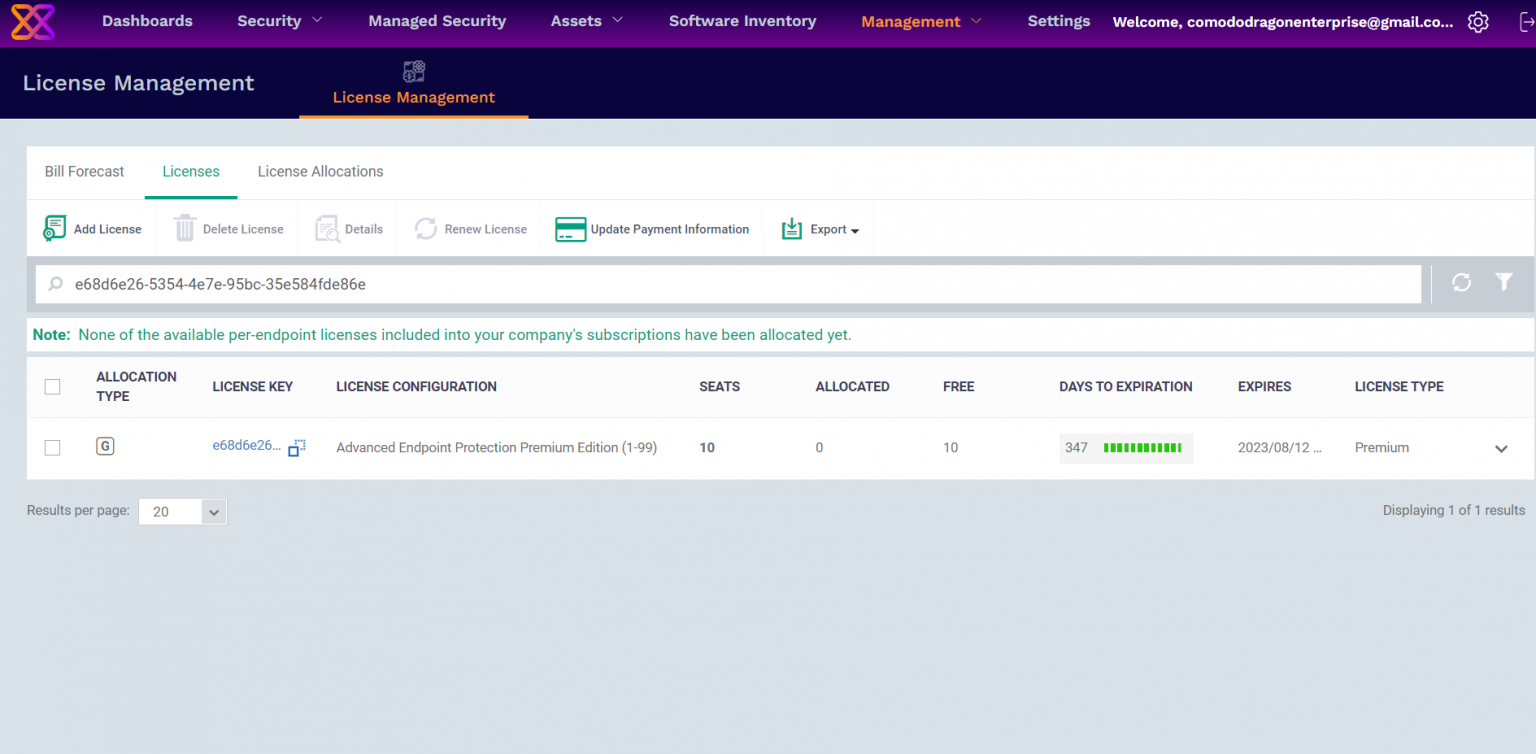Click the Renew License refresh icon
This screenshot has height=754, width=1536.
click(426, 229)
